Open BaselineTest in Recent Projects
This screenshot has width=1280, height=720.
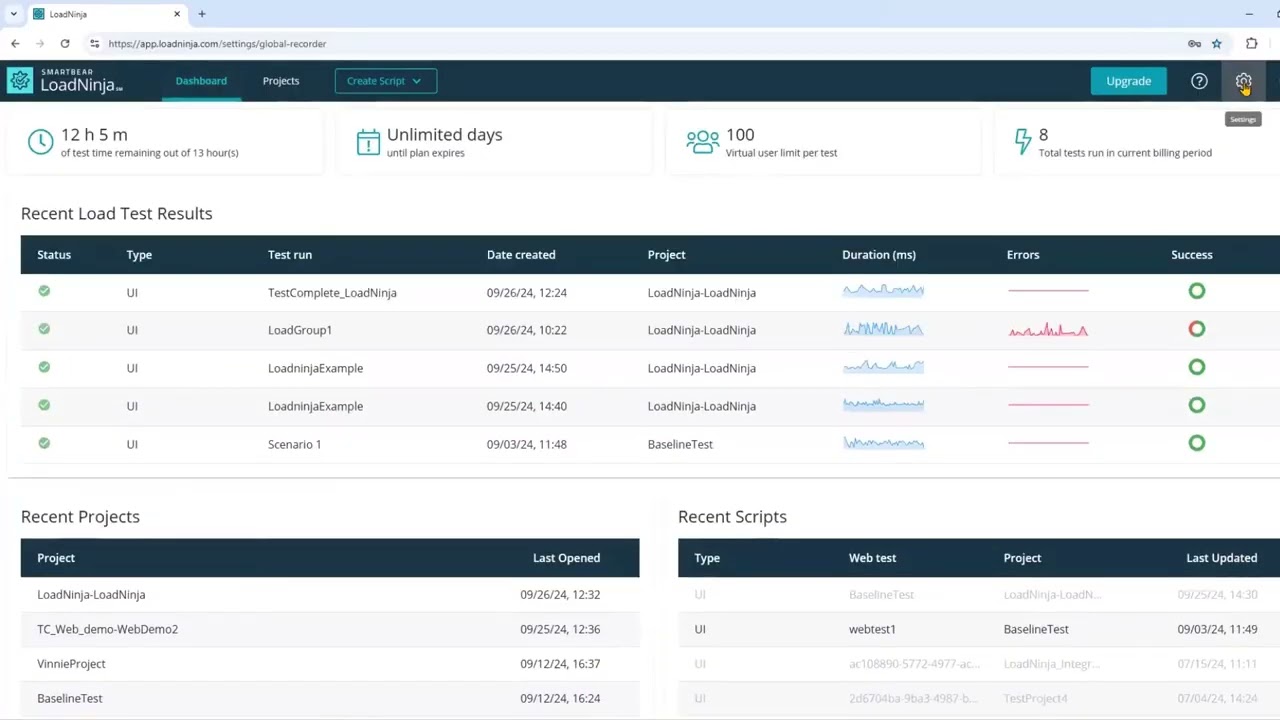[70, 698]
